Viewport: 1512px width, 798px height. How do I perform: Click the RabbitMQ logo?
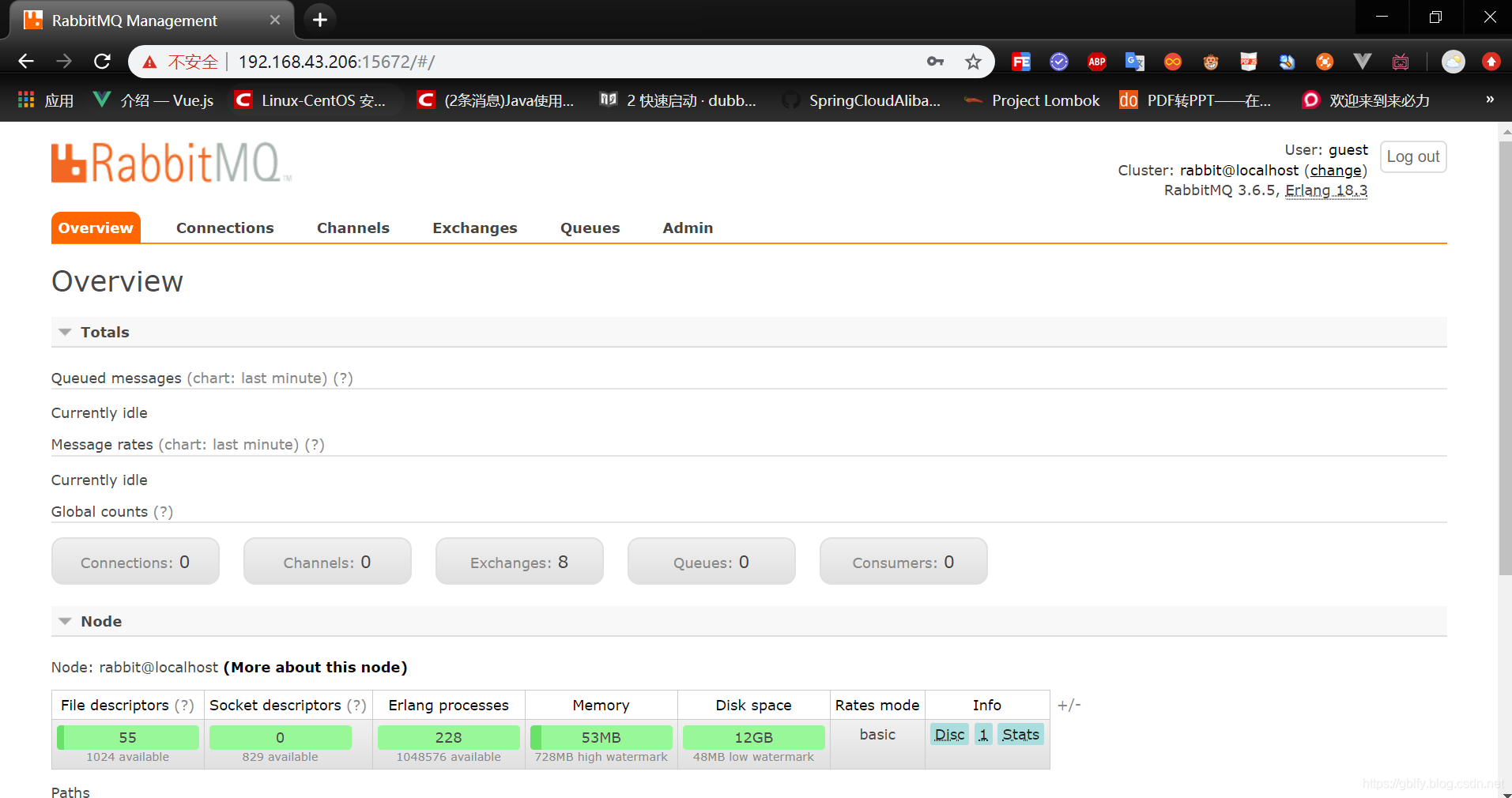(x=172, y=163)
